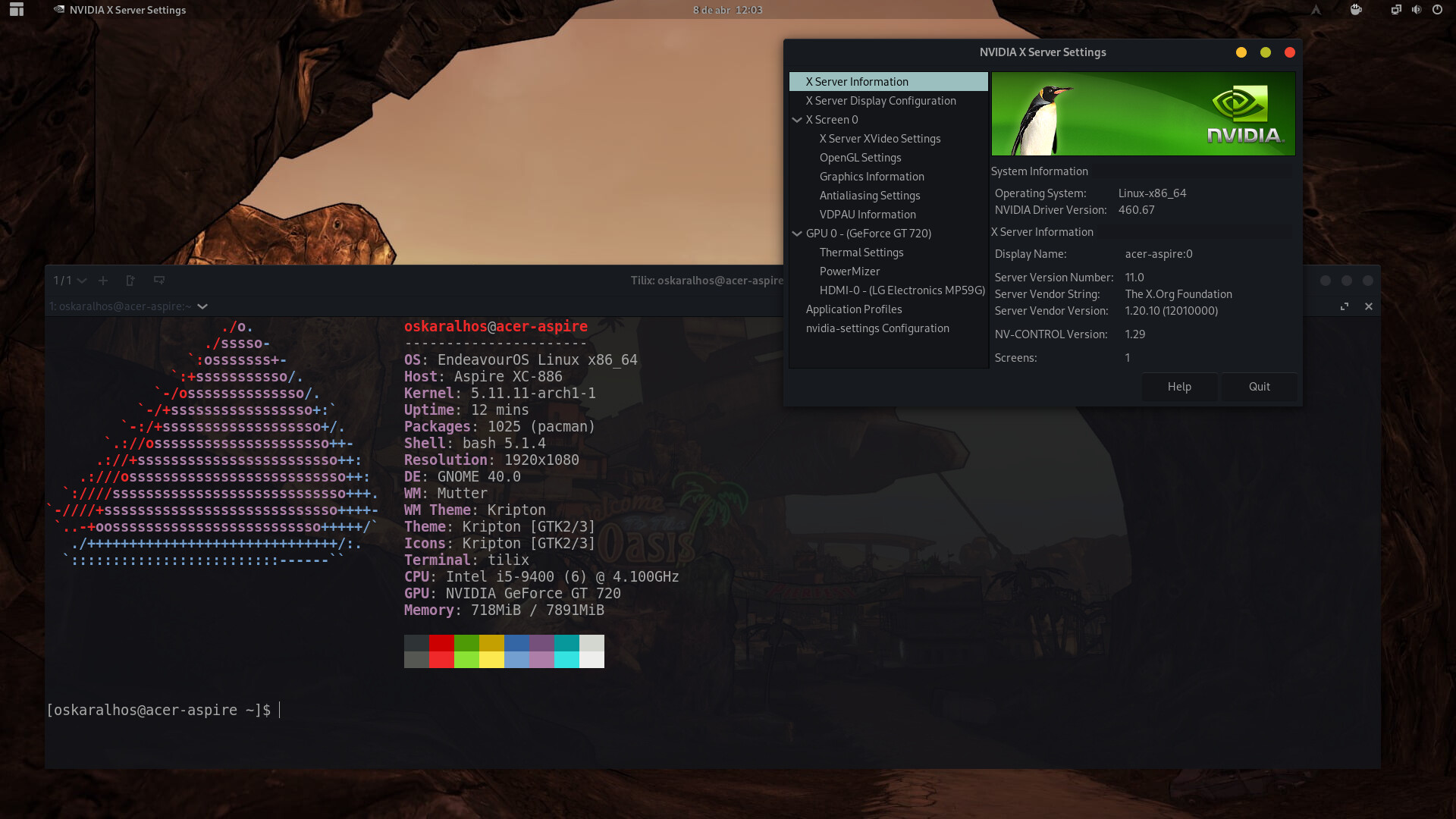Collapse the GPU 0 GeForce GT 720 node
1456x819 pixels.
pyautogui.click(x=797, y=234)
